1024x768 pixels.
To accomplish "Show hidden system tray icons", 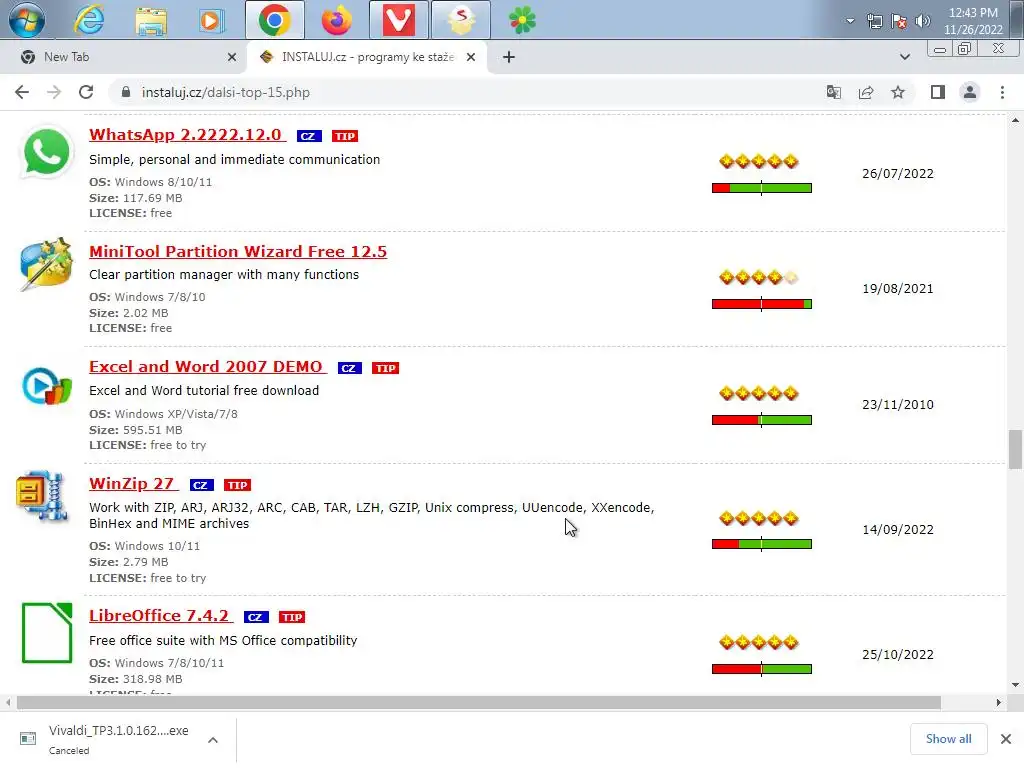I will [x=850, y=21].
